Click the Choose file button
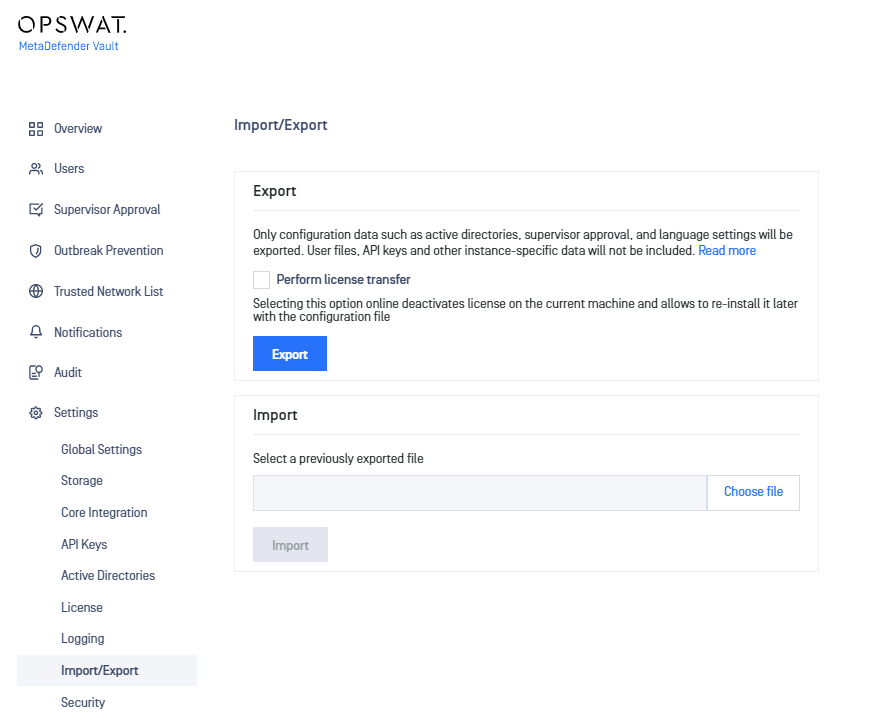Viewport: 889px width, 723px height. tap(753, 492)
